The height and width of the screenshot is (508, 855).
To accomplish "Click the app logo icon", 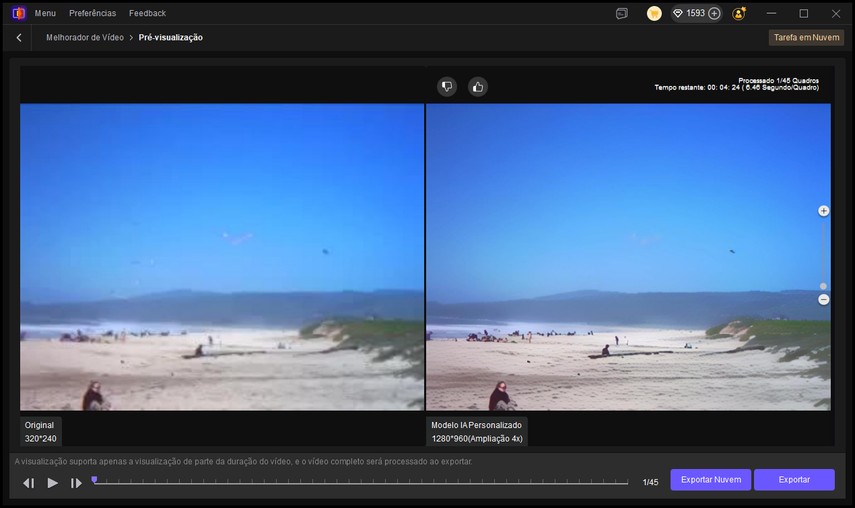I will click(19, 13).
